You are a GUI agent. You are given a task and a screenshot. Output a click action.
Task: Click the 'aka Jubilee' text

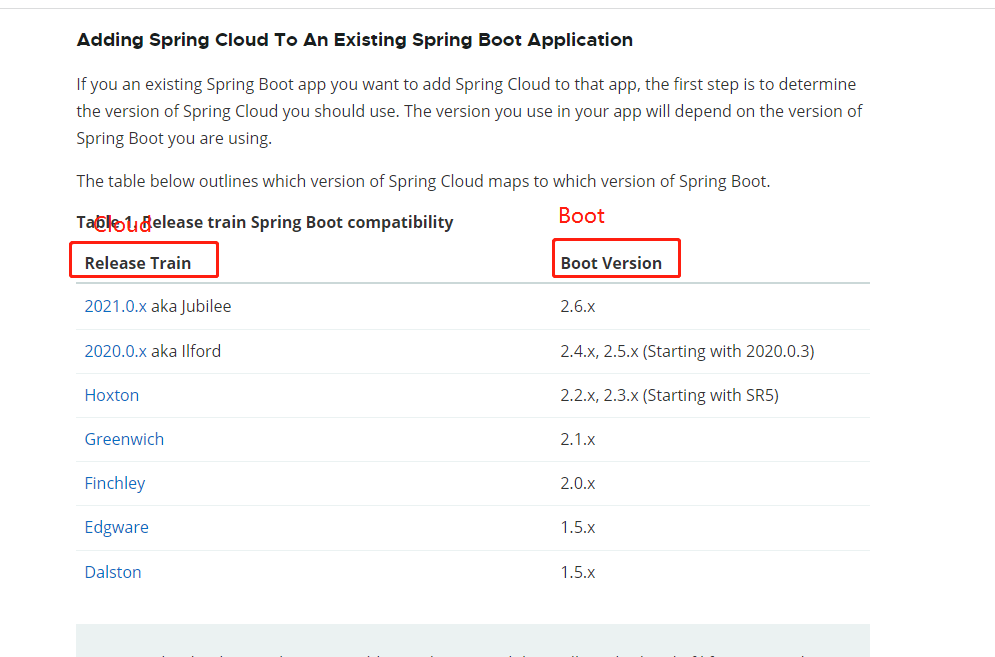click(x=191, y=306)
